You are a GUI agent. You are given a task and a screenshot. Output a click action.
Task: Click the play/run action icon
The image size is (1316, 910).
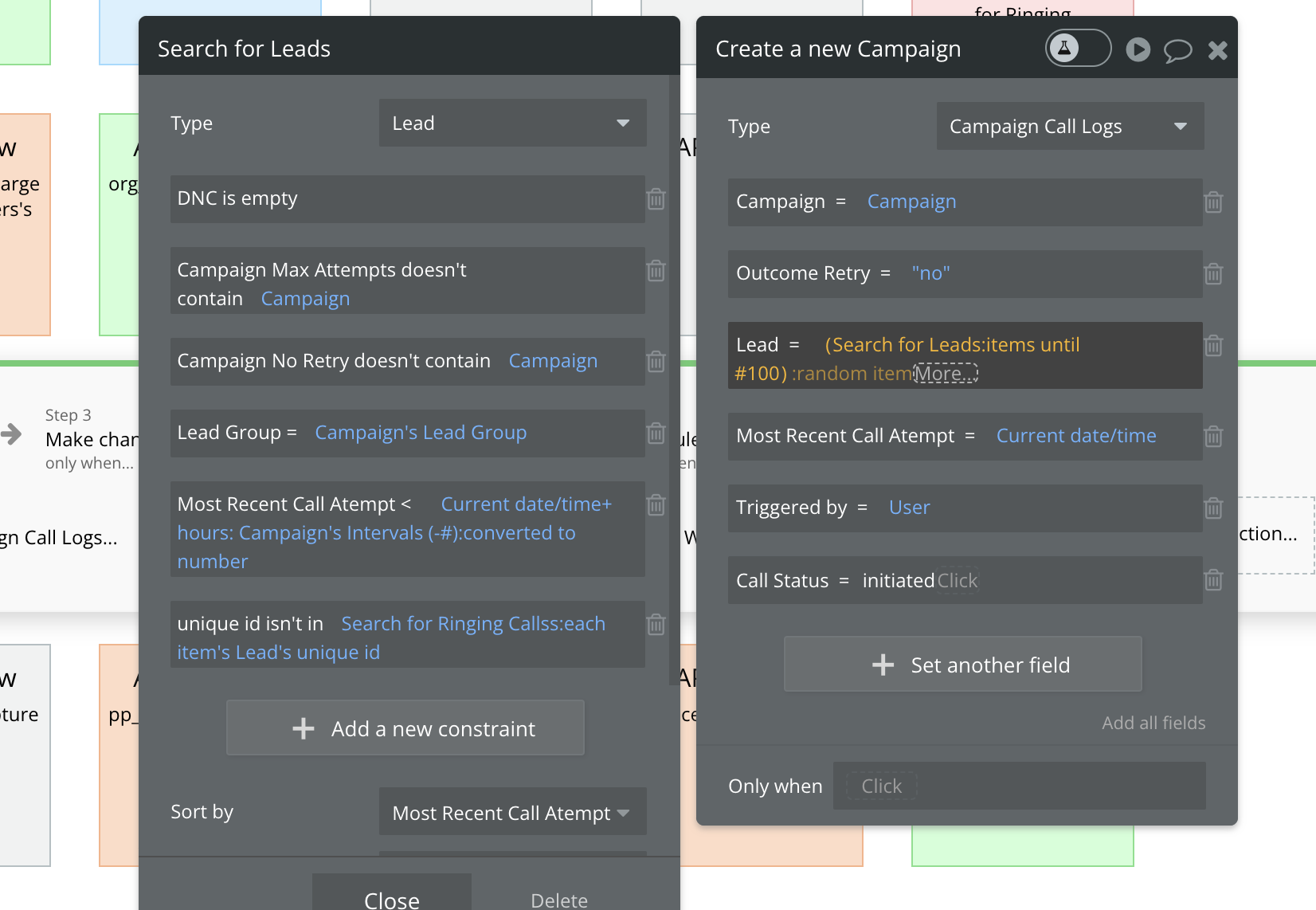coord(1138,50)
